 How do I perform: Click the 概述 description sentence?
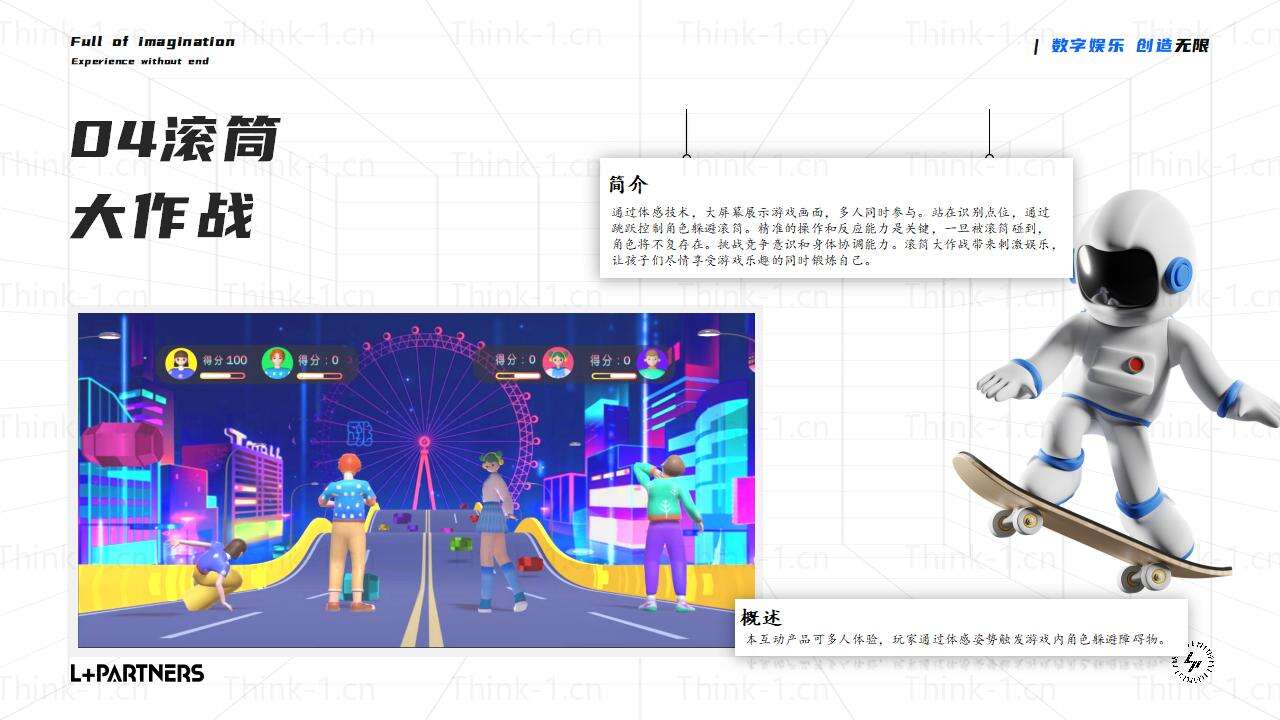click(x=957, y=639)
